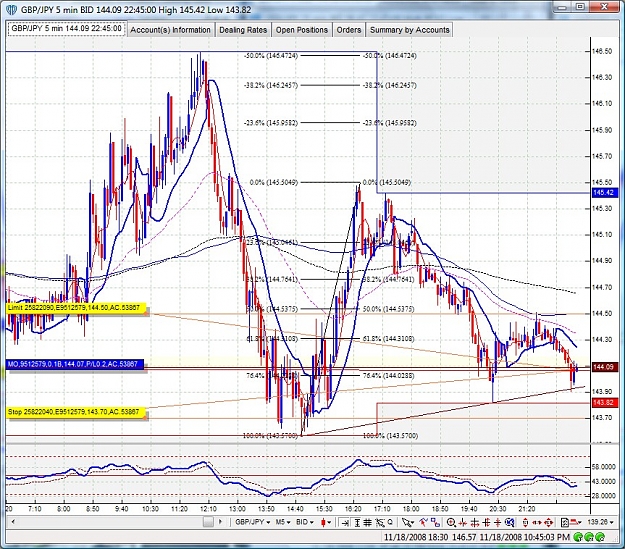Select the yellow Stop order label at 143.70
Screen dimensions: 625x549
(x=77, y=412)
